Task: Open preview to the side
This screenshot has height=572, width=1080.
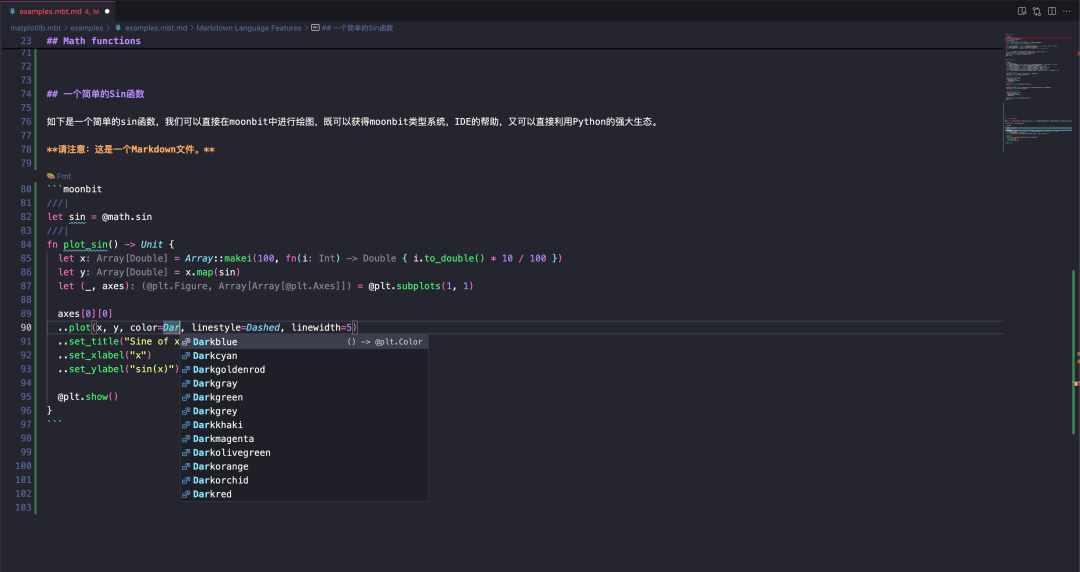Action: pyautogui.click(x=1022, y=11)
